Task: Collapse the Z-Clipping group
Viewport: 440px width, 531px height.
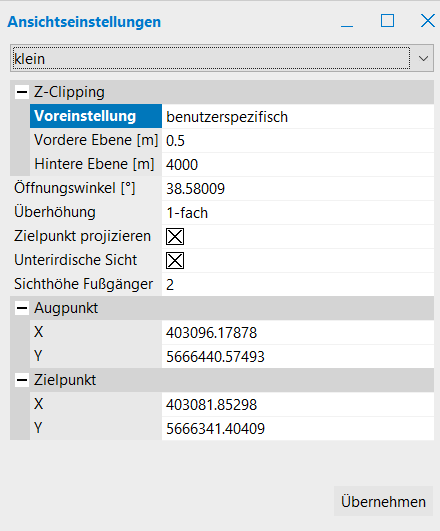Action: [22, 92]
